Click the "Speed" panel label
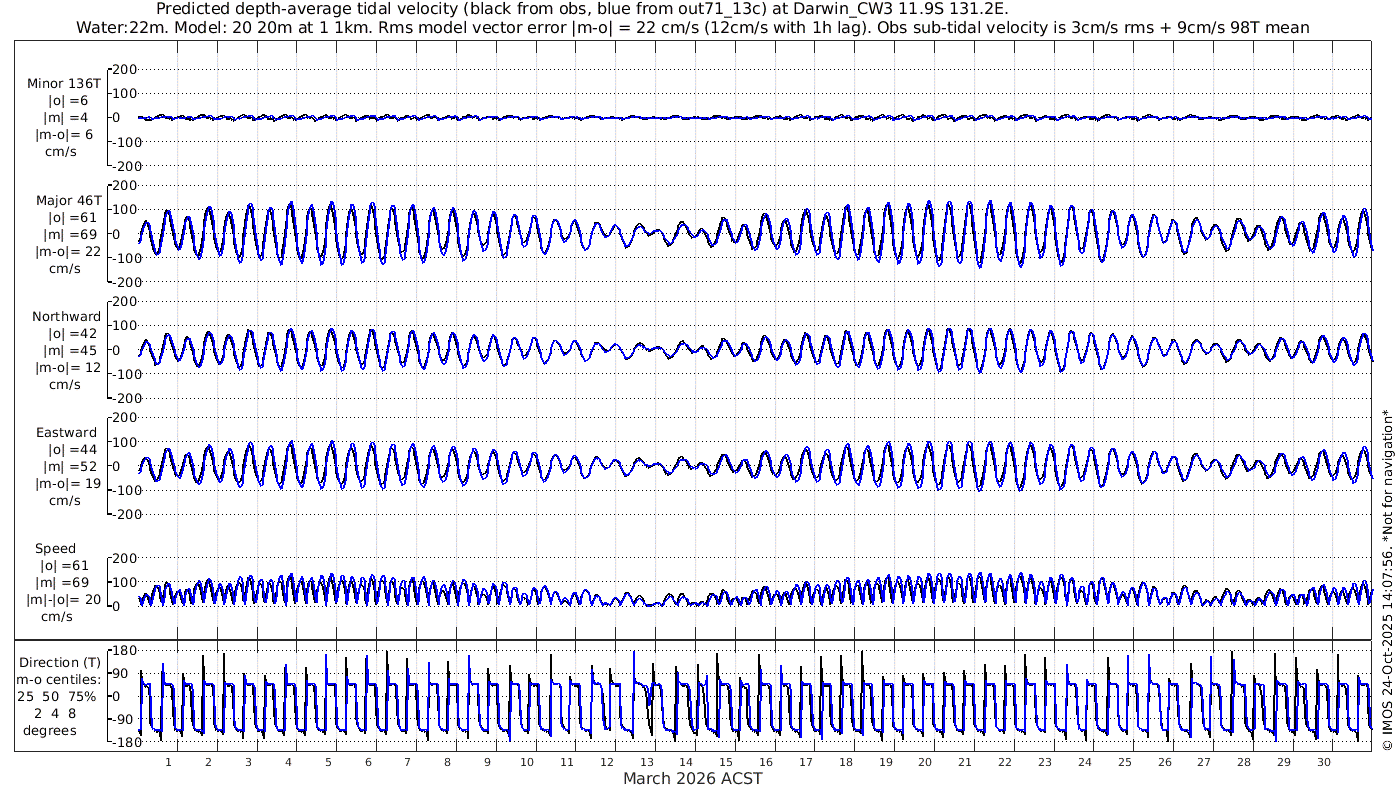 (x=55, y=549)
